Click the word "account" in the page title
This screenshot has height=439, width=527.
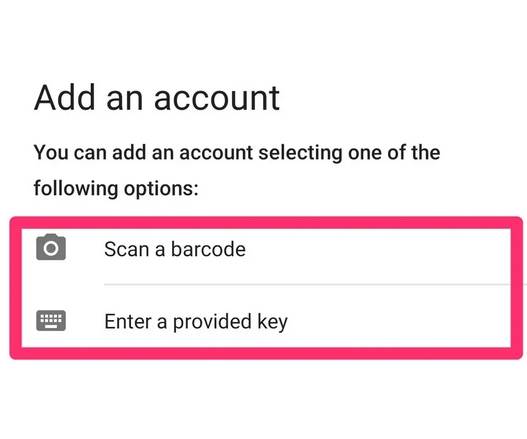click(x=217, y=99)
